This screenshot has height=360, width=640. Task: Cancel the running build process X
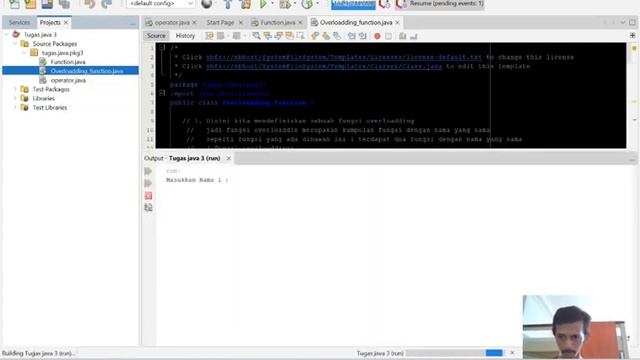pyautogui.click(x=512, y=353)
